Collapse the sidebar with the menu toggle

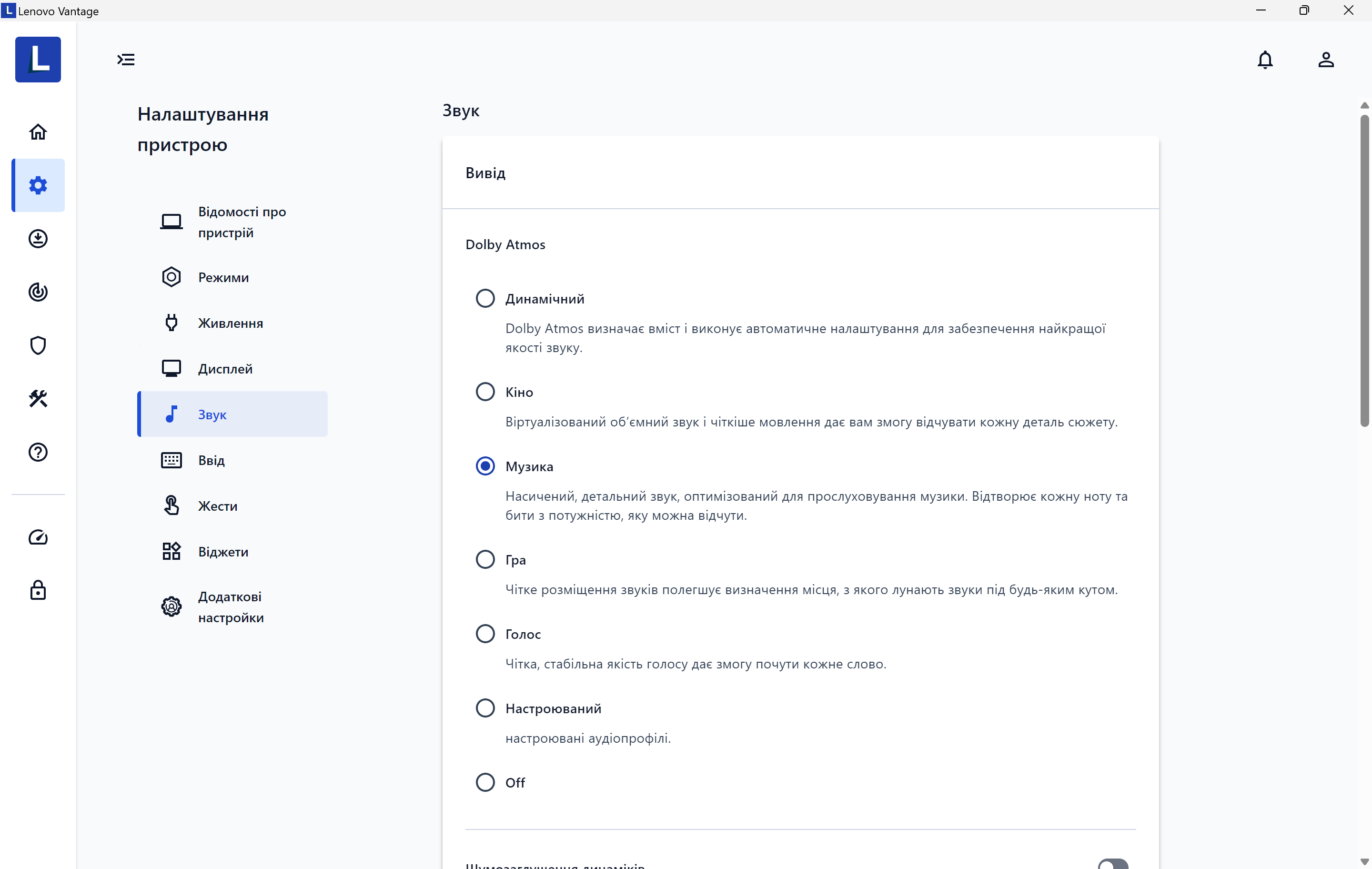[126, 60]
